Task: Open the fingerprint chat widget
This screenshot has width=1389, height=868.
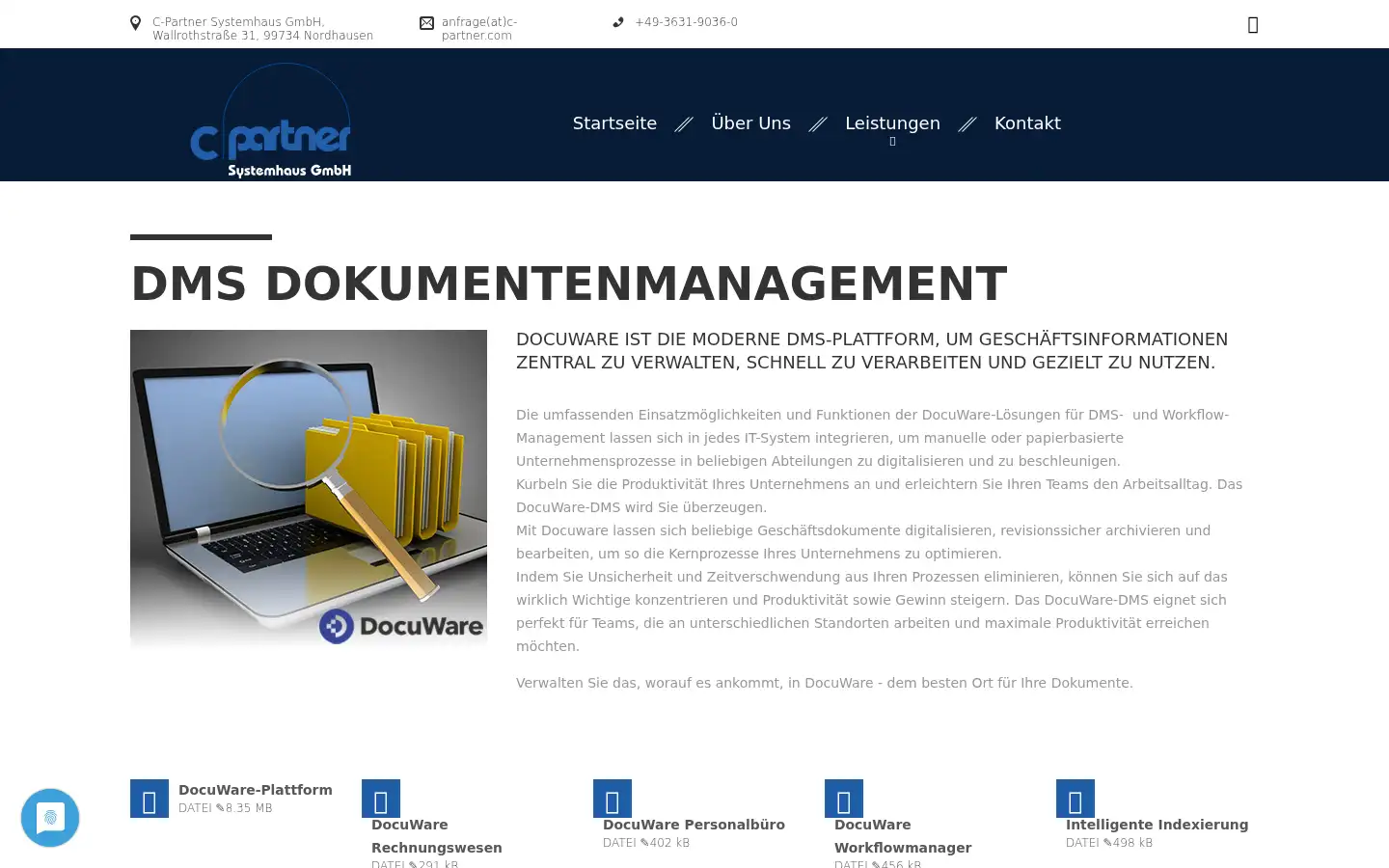Action: (50, 818)
